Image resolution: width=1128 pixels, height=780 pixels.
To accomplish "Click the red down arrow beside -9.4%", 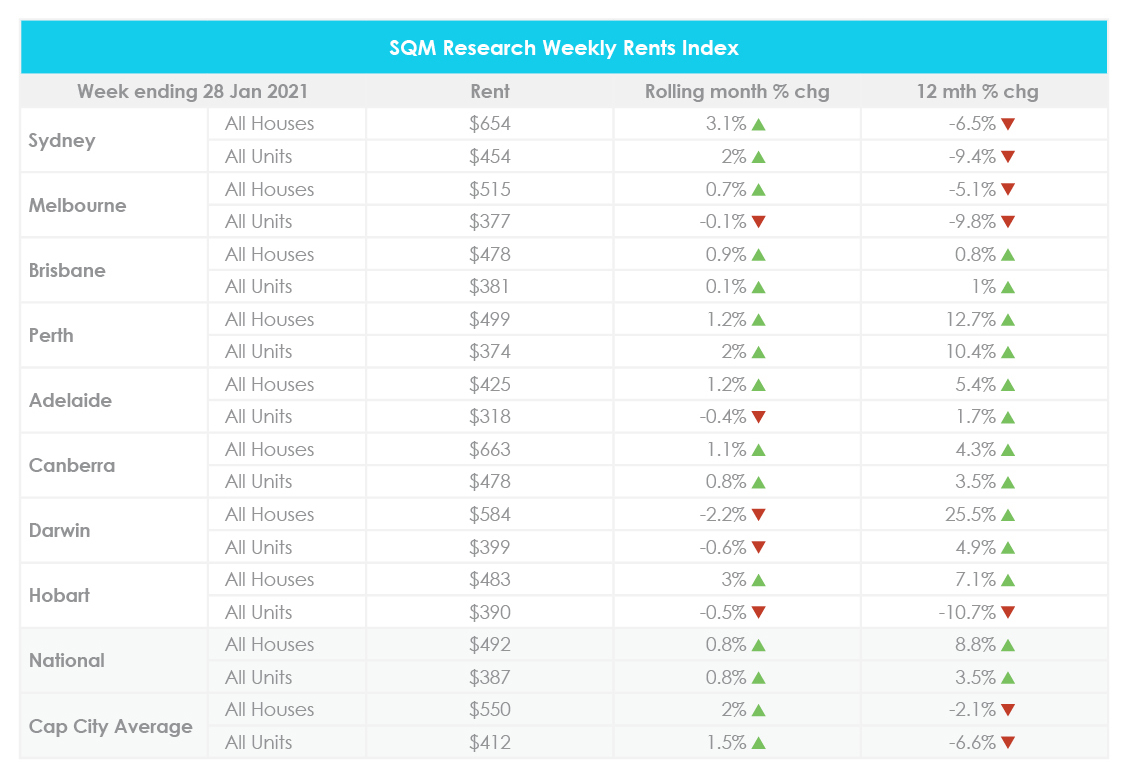I will pos(1008,157).
